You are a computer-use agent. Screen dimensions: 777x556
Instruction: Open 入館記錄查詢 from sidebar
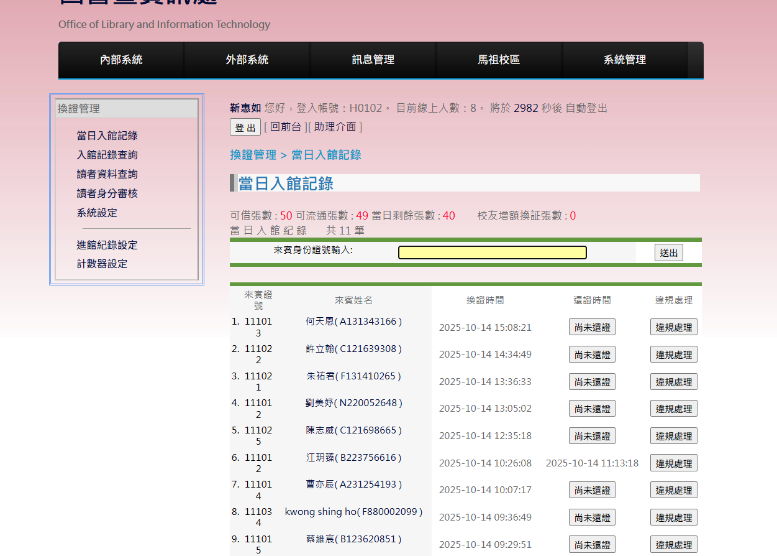click(107, 155)
